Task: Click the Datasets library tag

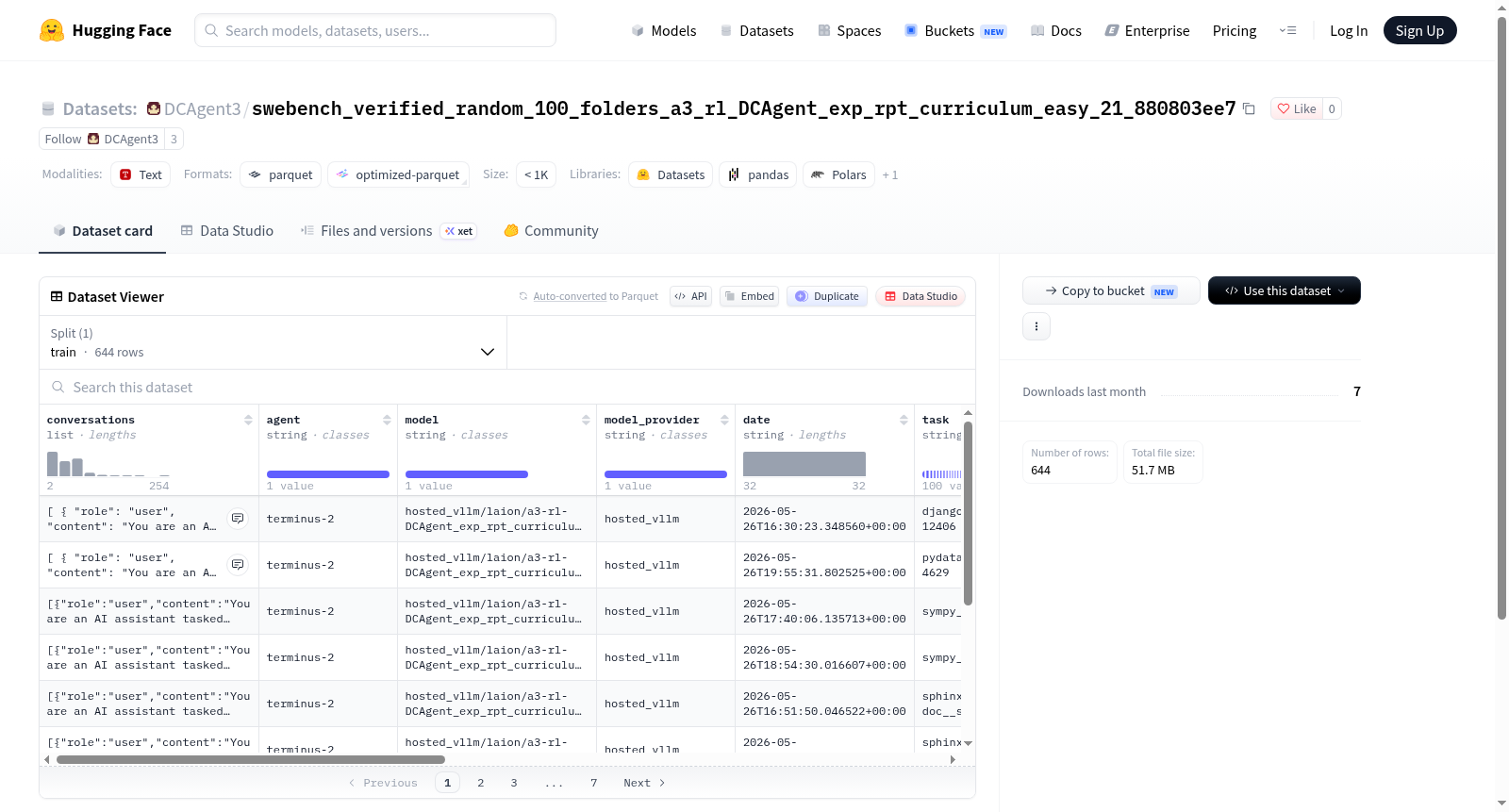Action: pyautogui.click(x=671, y=174)
